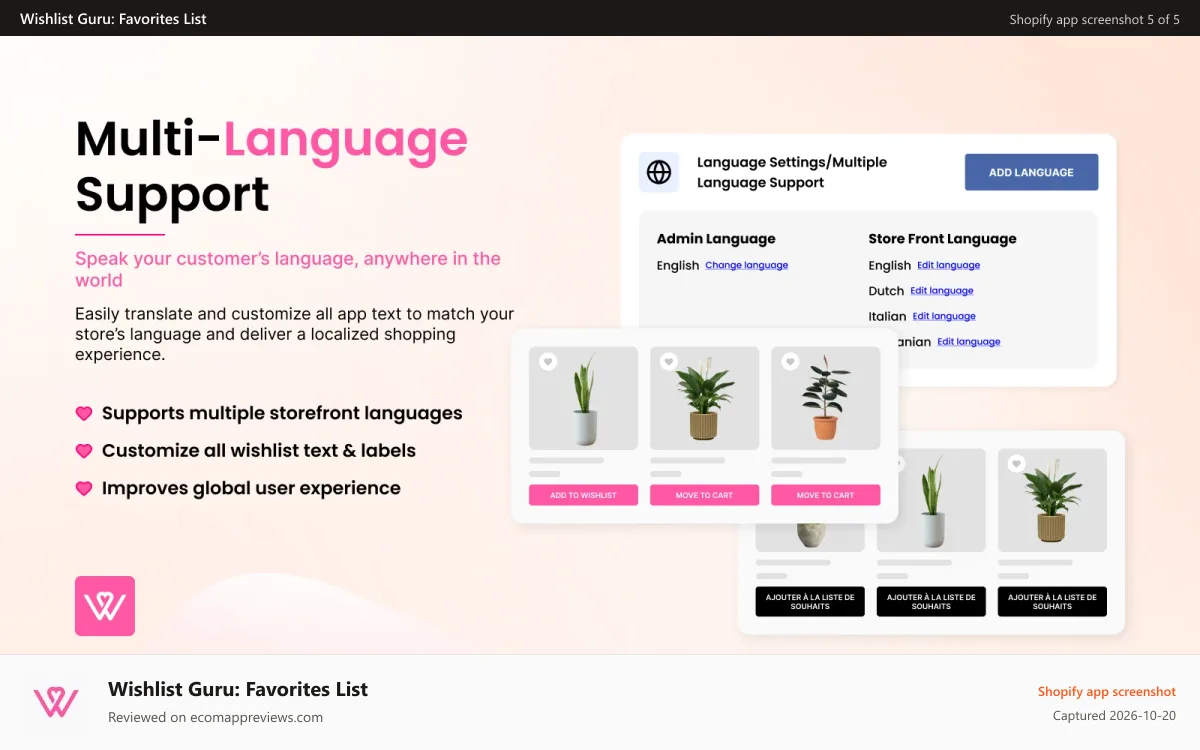Select the rubber plant product image
Screen dimensions: 1200x750
point(825,398)
